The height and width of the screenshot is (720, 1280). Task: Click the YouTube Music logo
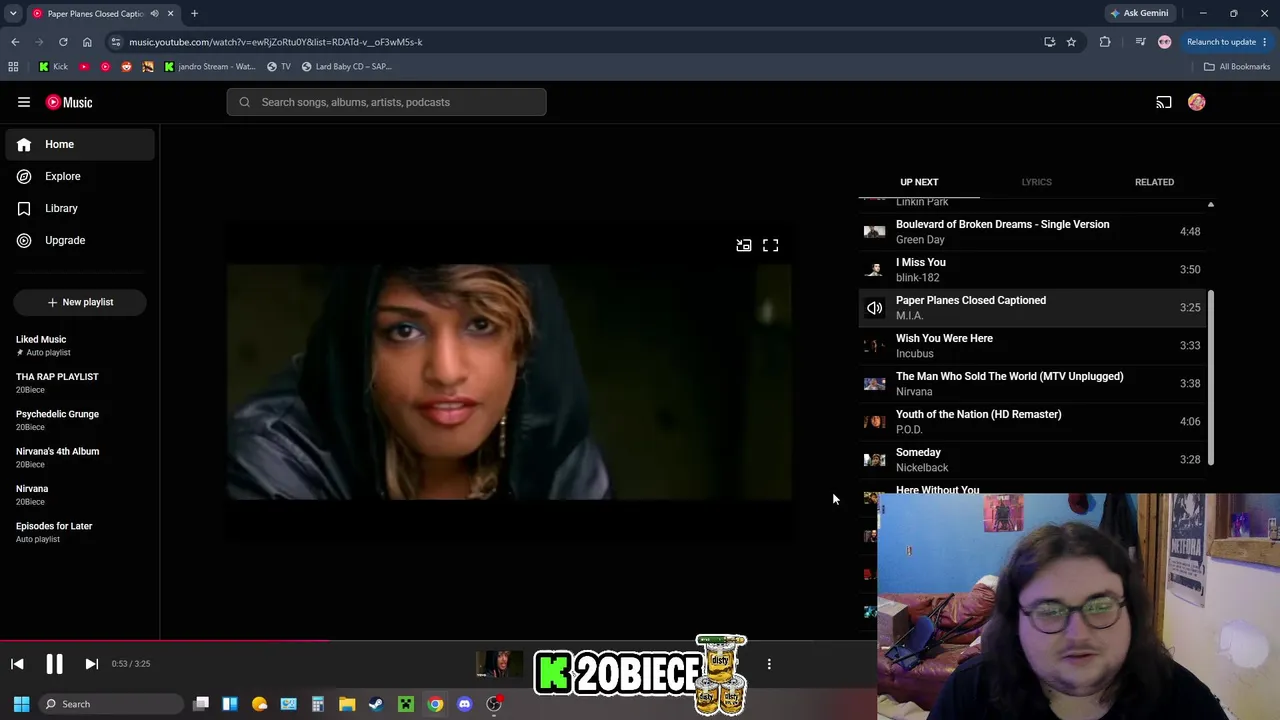pos(69,102)
